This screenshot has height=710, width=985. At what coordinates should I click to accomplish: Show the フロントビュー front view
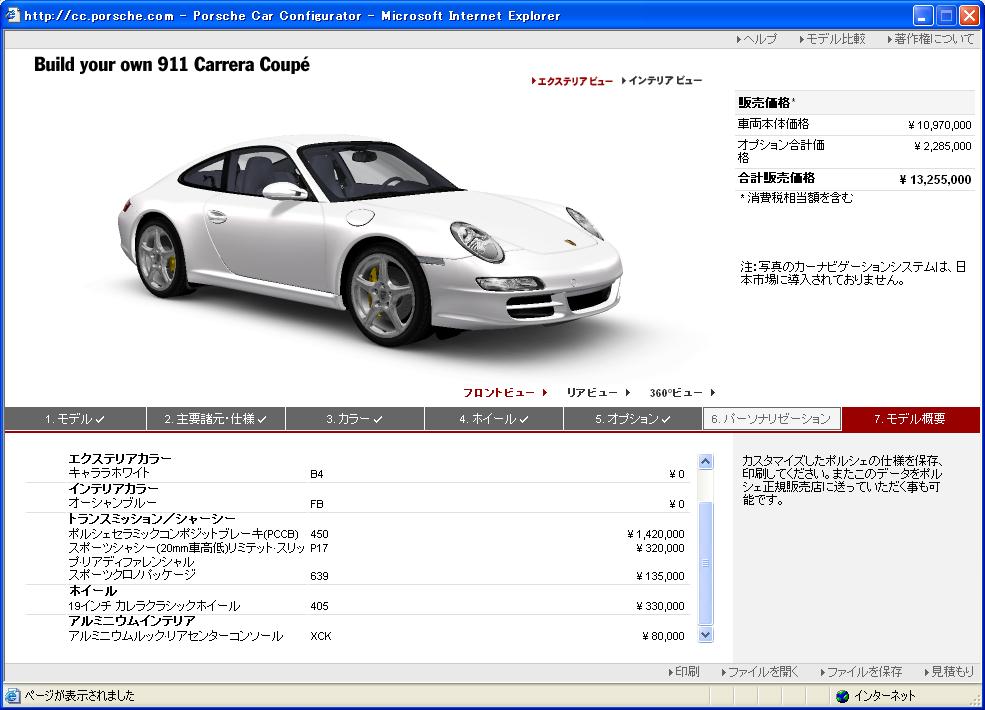tap(505, 393)
